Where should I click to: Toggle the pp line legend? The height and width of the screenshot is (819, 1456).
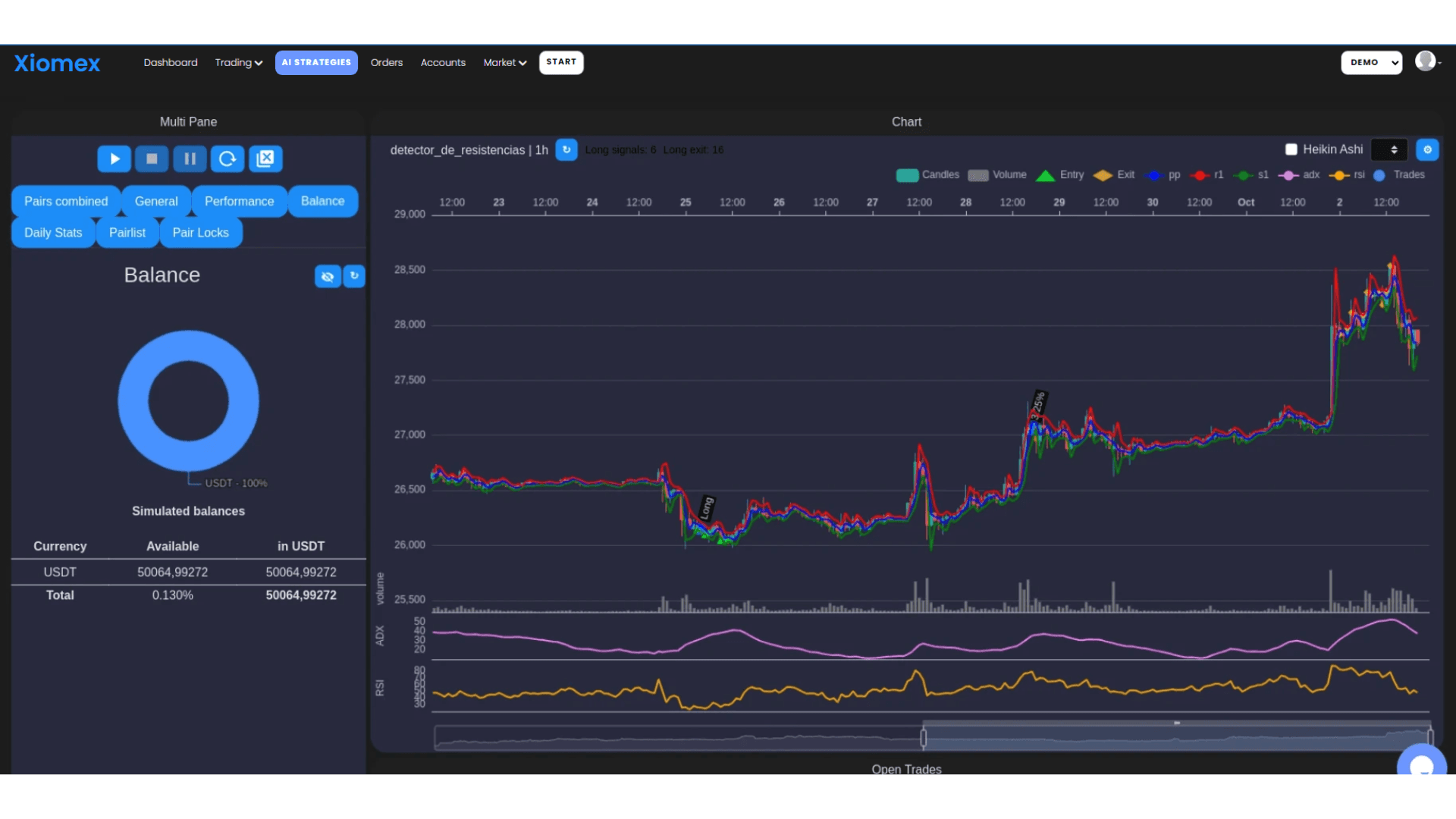tap(1163, 175)
